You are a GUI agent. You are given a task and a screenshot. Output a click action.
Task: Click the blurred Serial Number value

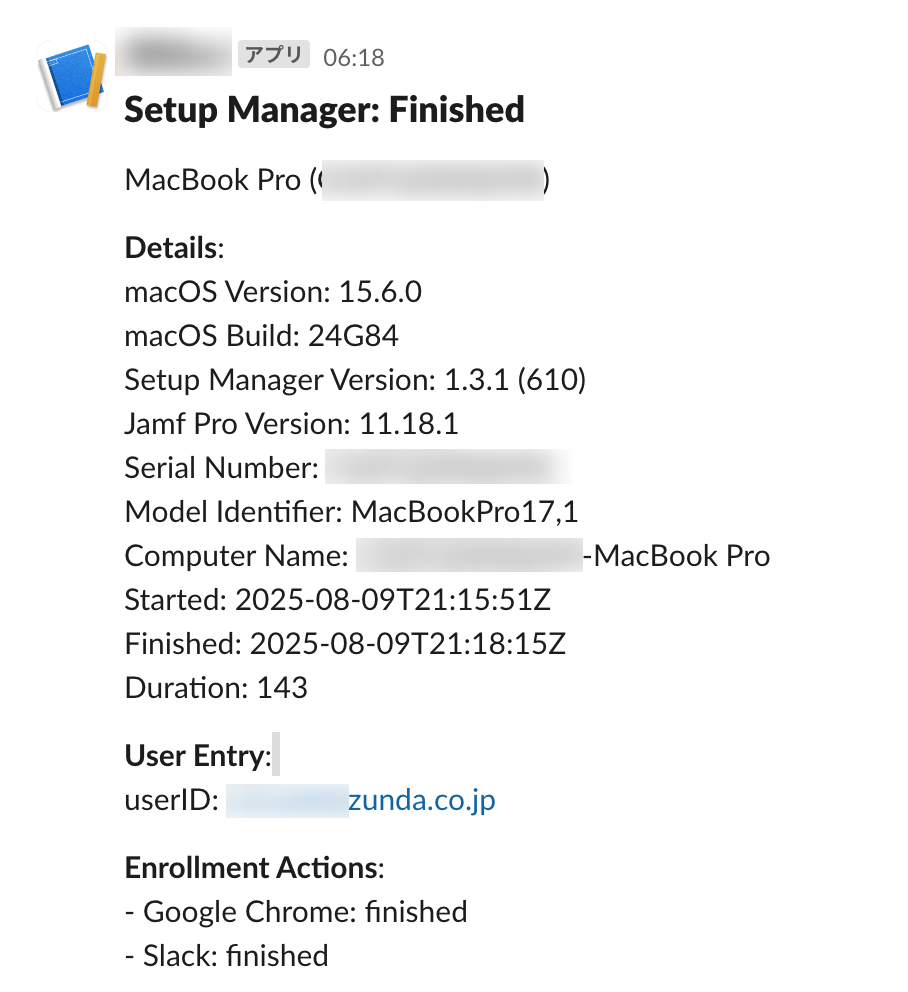447,468
